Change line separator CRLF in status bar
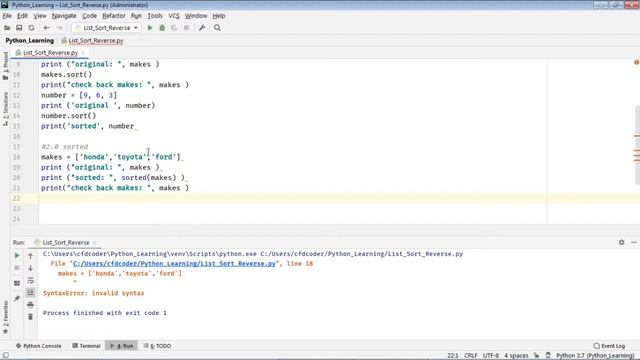Viewport: 640px width, 360px height. click(470, 356)
